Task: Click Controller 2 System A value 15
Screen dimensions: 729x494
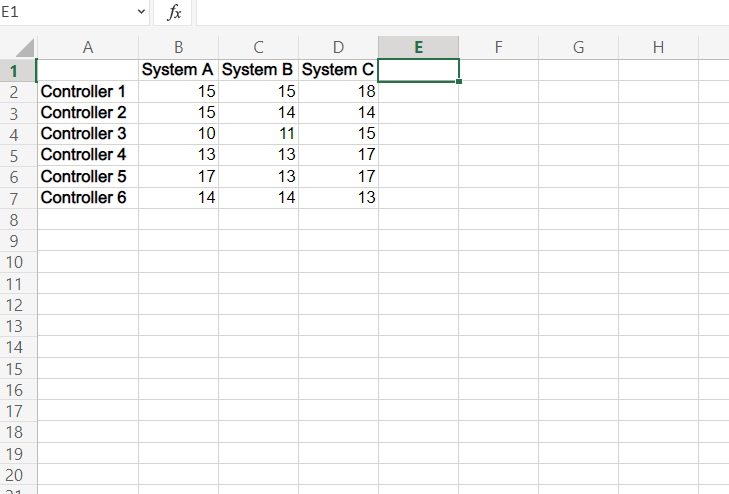Action: coord(179,113)
